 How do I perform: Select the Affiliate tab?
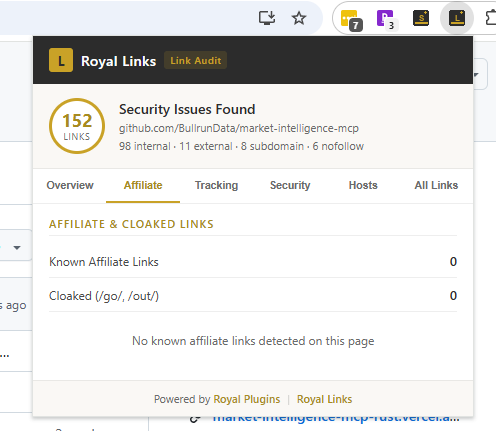[143, 185]
